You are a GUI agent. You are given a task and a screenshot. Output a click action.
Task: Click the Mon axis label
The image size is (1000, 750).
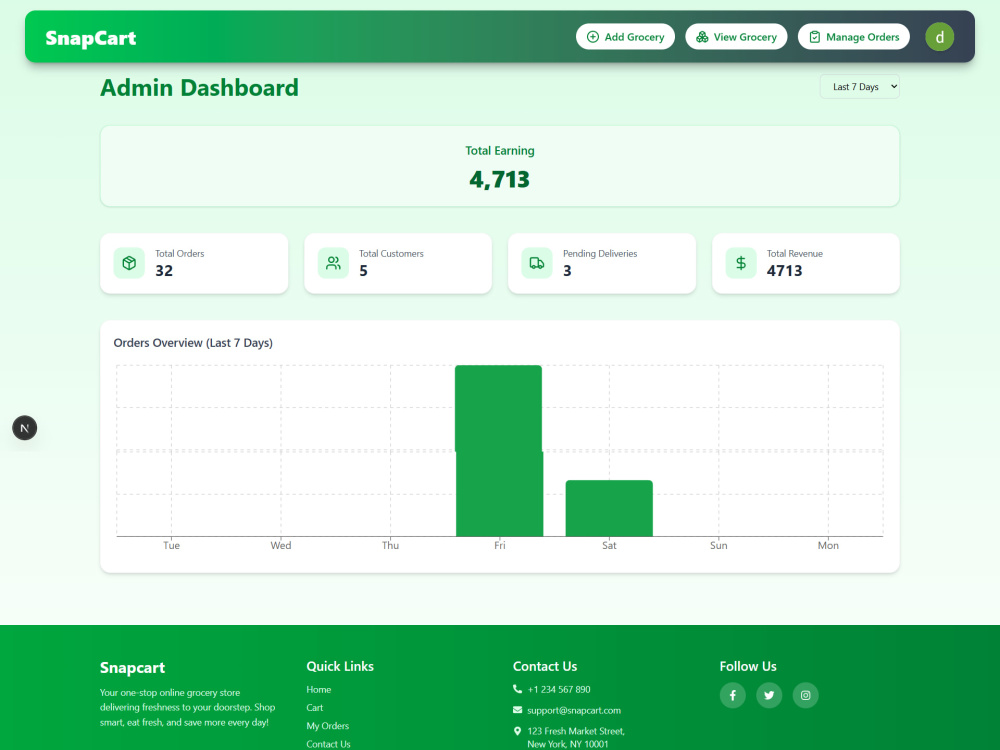(x=828, y=545)
